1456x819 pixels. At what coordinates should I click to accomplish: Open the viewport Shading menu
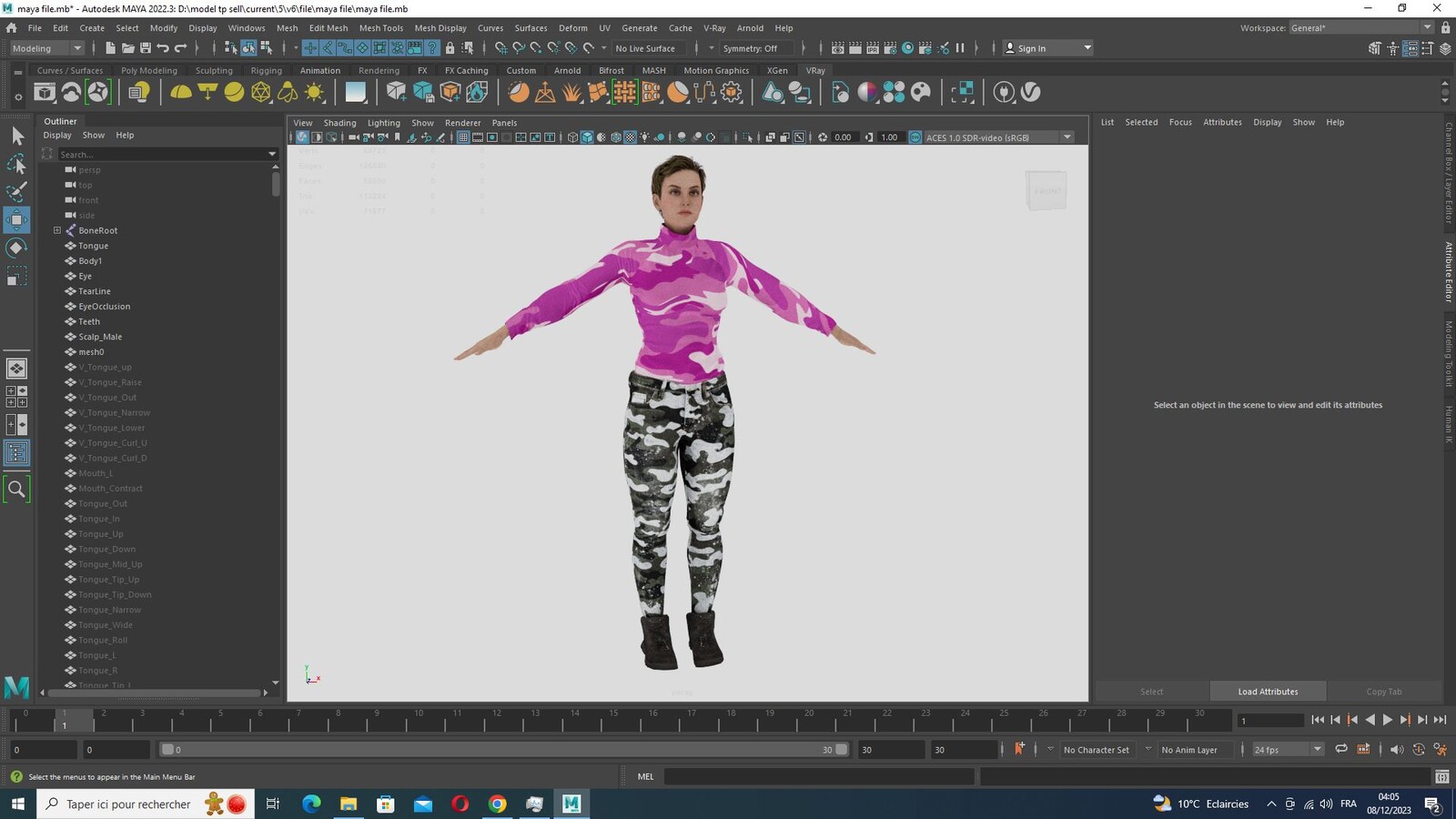pos(339,123)
